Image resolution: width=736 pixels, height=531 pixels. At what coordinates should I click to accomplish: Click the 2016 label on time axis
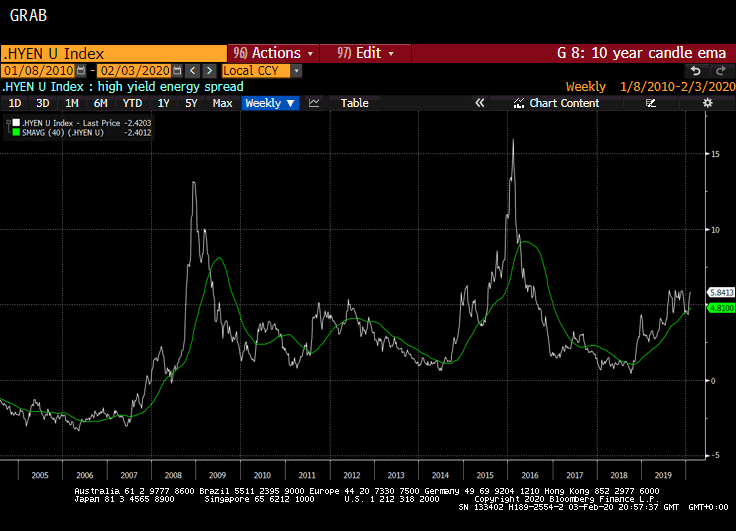click(529, 475)
